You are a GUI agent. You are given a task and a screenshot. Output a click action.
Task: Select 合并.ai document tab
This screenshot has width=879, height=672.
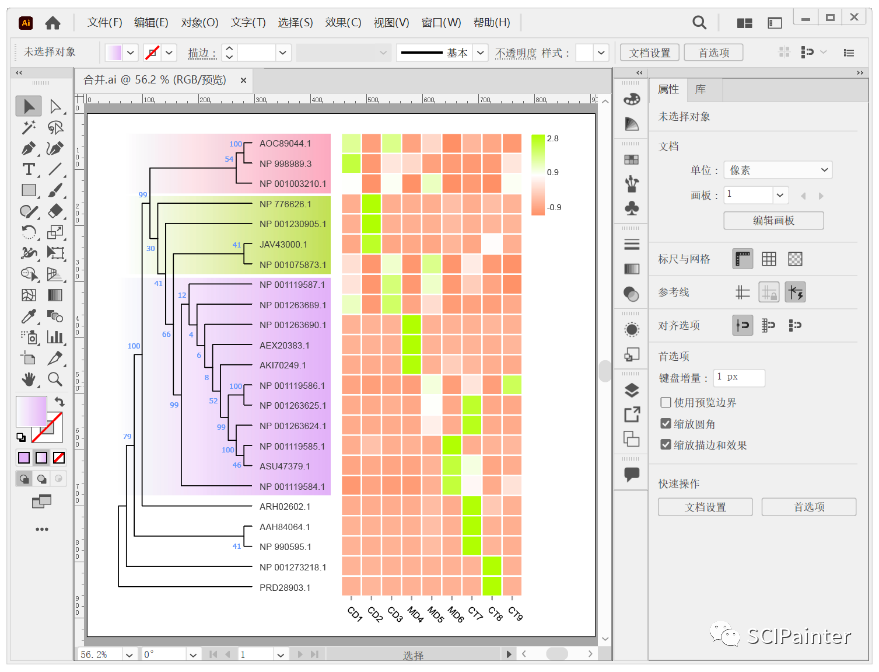tap(155, 80)
